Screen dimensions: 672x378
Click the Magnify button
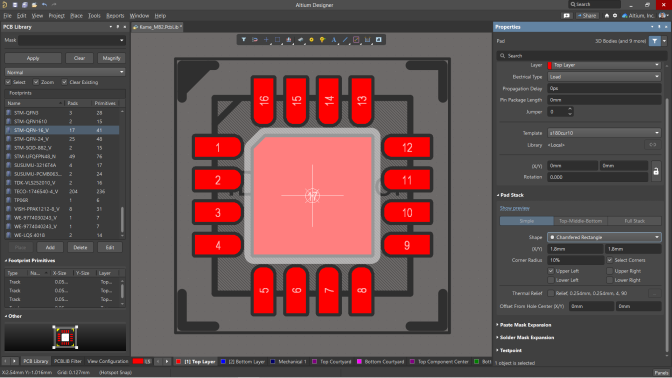111,58
